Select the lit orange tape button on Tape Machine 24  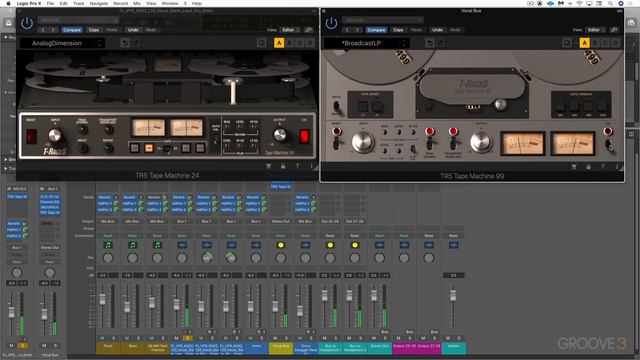tap(149, 148)
